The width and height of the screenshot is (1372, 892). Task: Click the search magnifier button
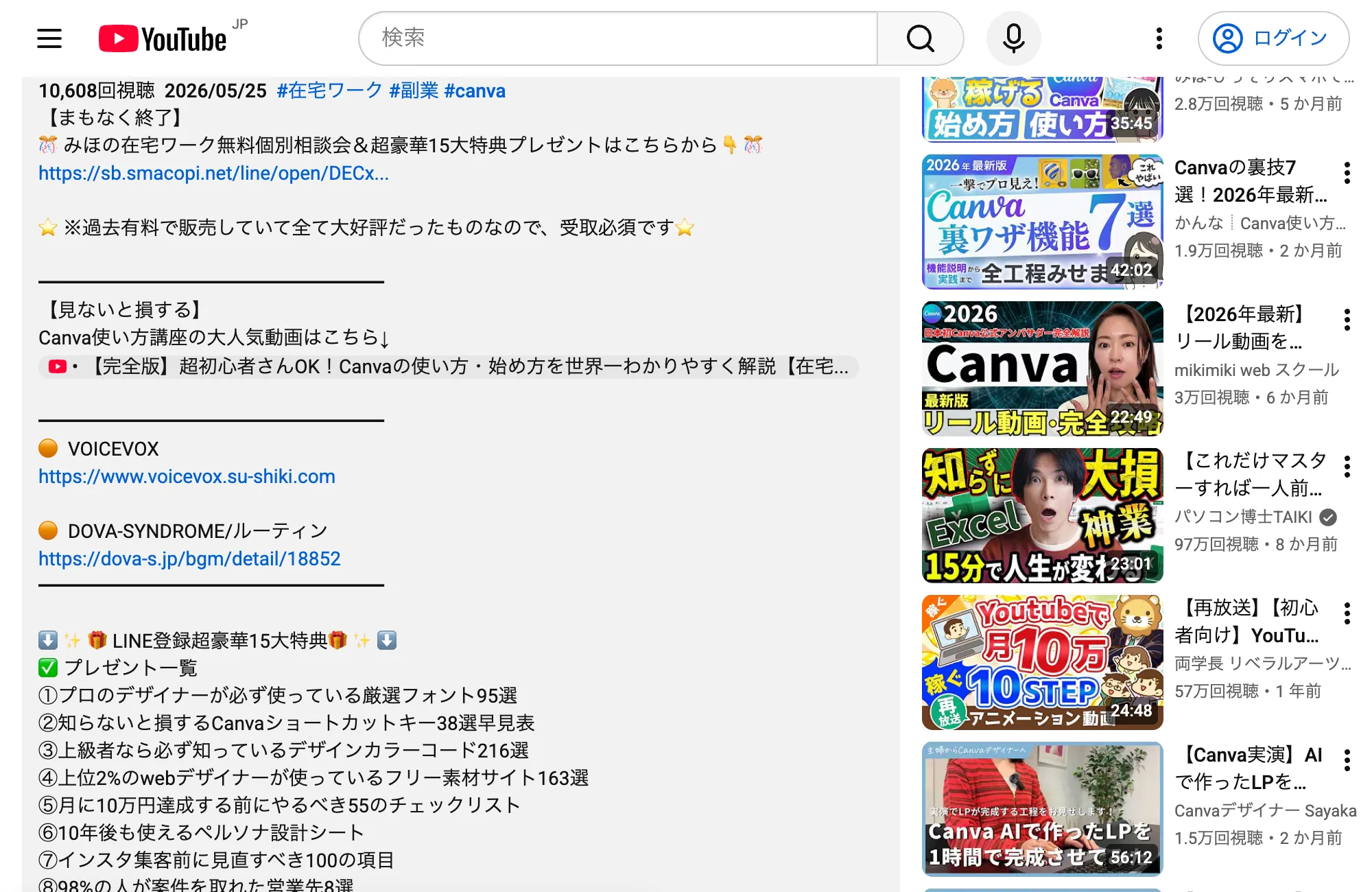pos(921,38)
